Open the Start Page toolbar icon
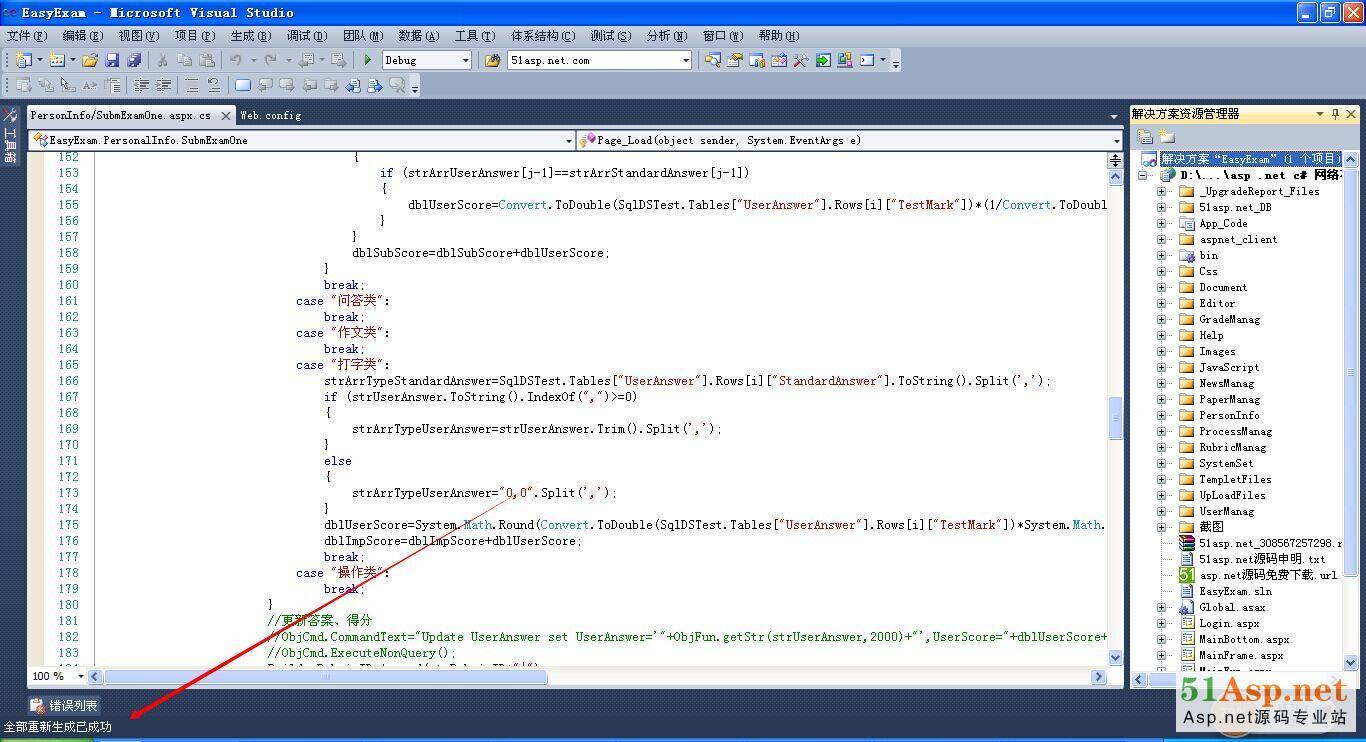This screenshot has width=1366, height=742. click(823, 60)
